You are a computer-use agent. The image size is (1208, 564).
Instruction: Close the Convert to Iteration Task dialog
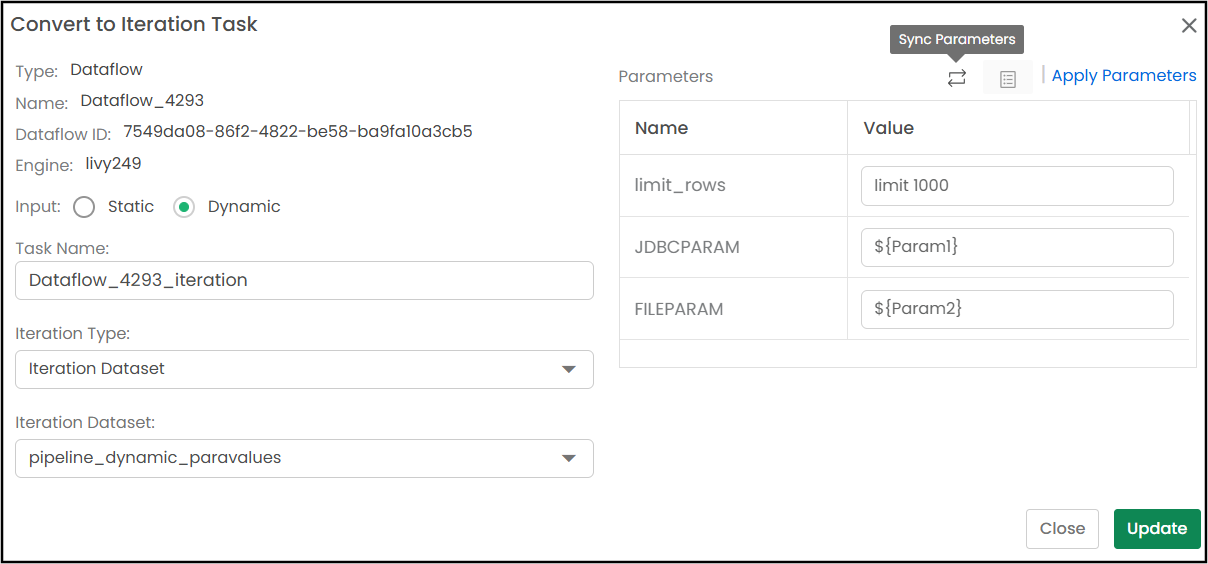click(1189, 26)
